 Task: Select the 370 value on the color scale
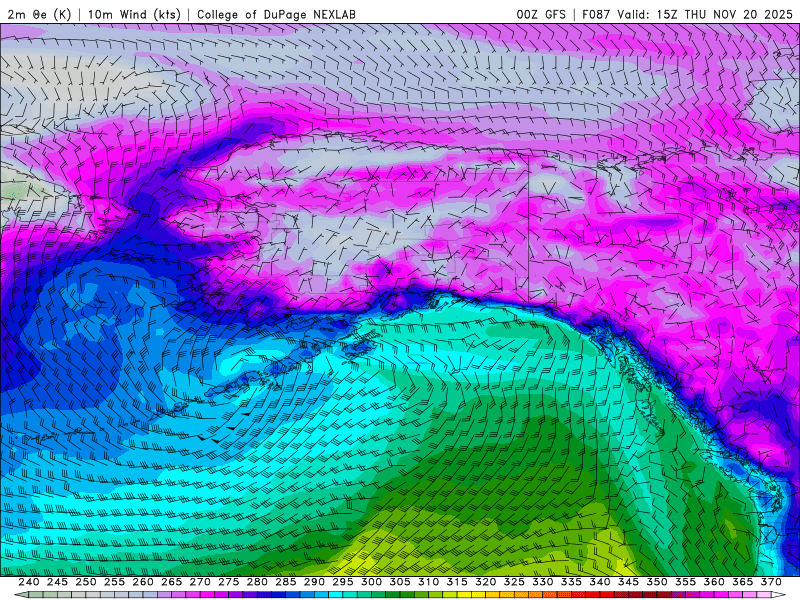771,582
